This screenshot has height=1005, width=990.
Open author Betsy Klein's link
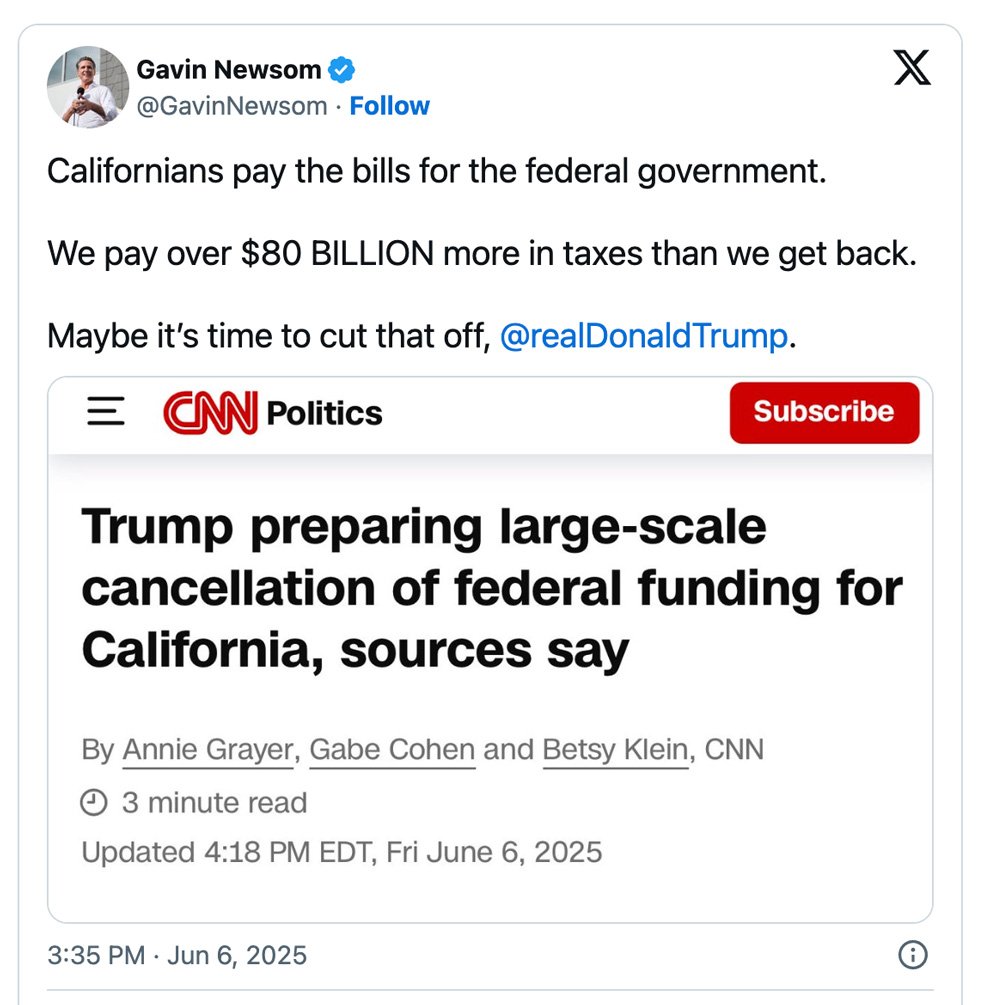click(x=615, y=749)
